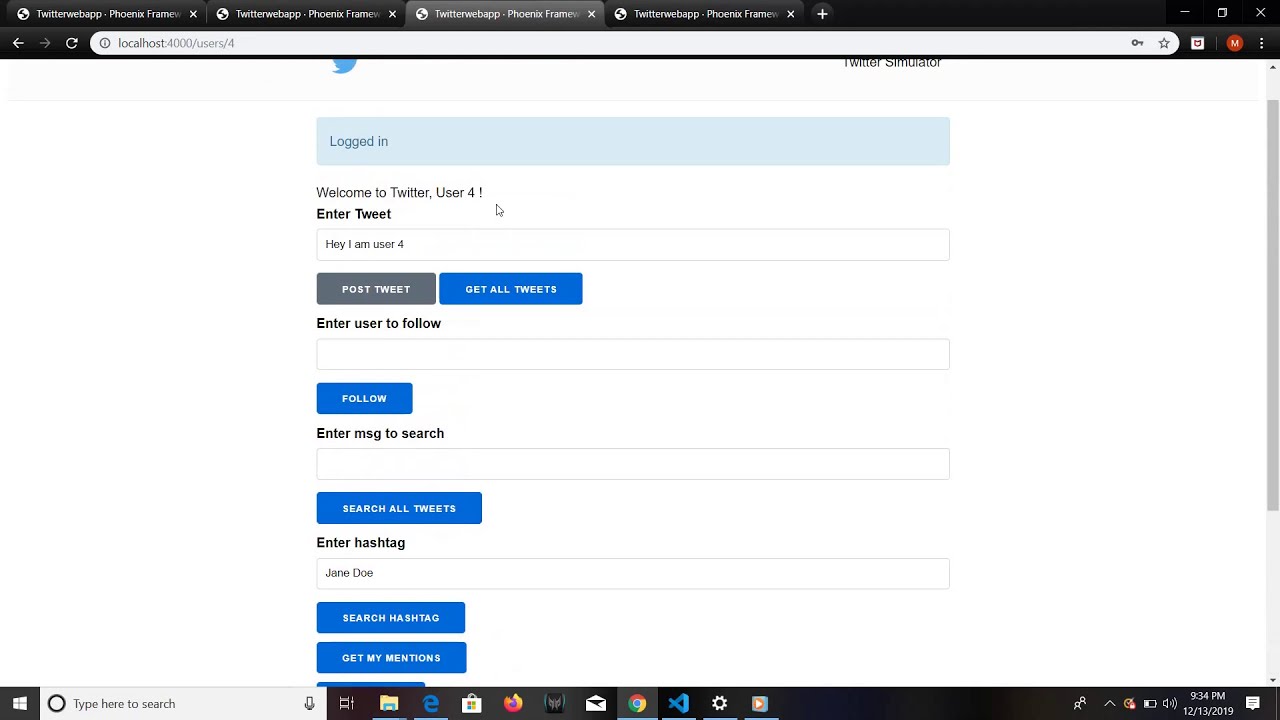
Task: Click the scrollbar down arrow
Action: [x=1273, y=680]
